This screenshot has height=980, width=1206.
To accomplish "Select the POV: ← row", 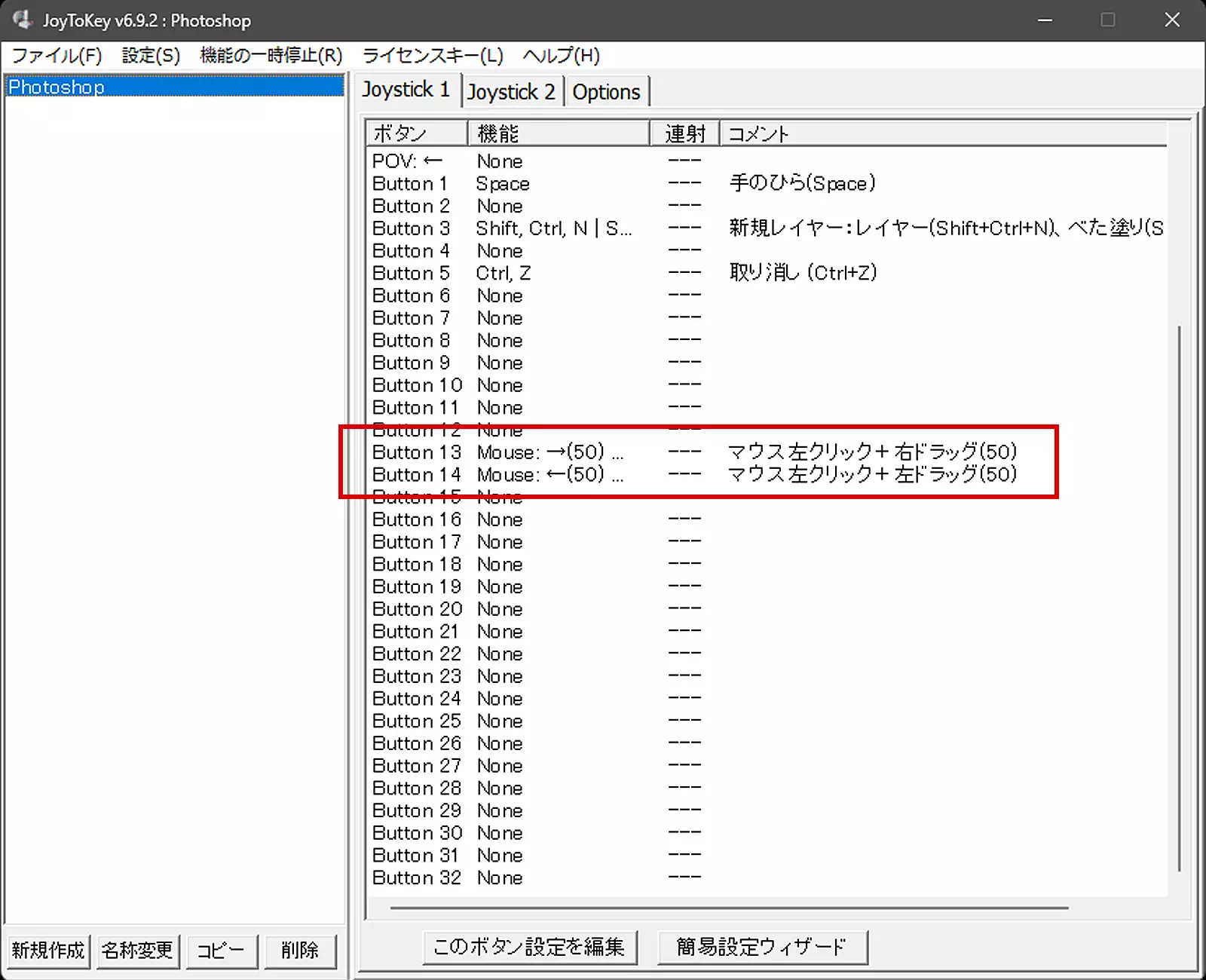I will (x=767, y=161).
